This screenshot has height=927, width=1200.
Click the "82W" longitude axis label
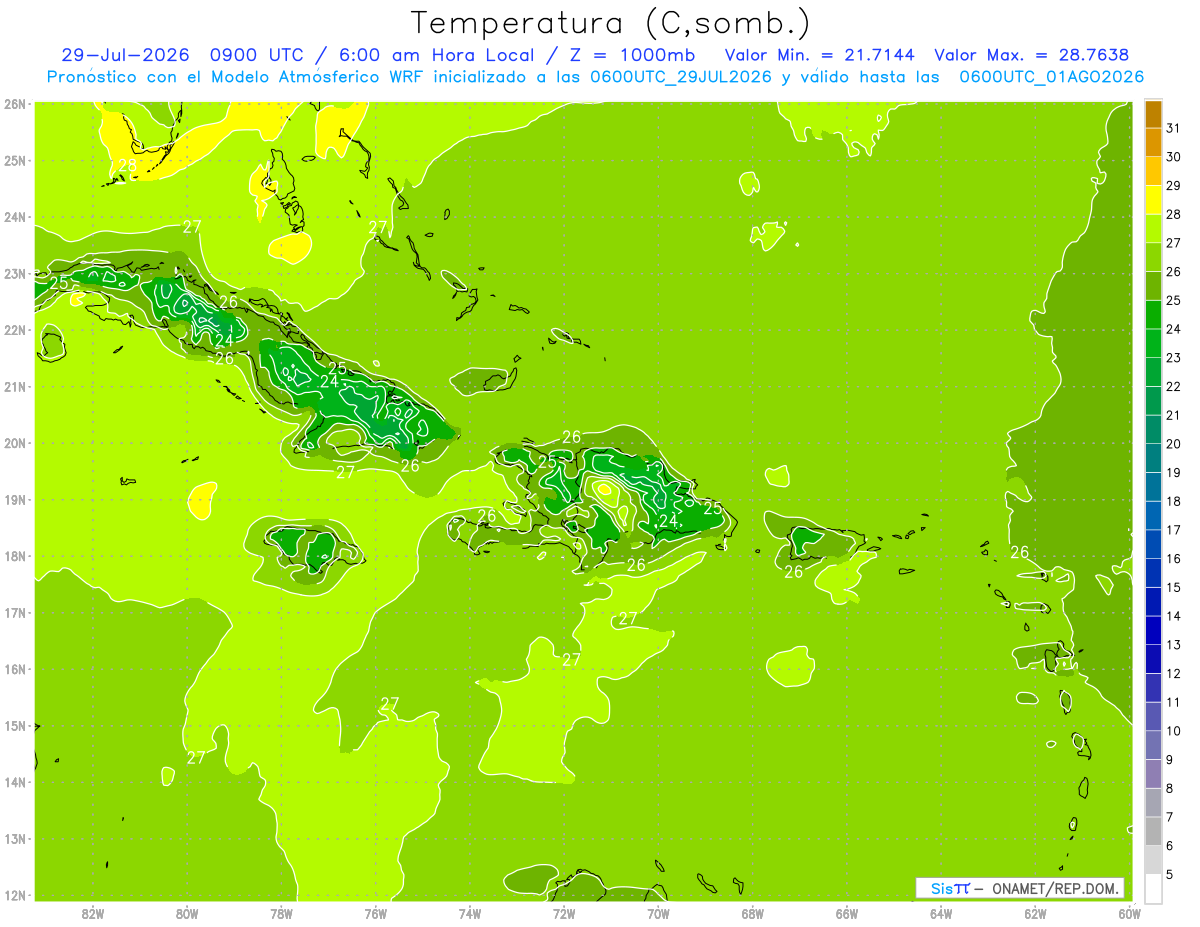pyautogui.click(x=93, y=913)
